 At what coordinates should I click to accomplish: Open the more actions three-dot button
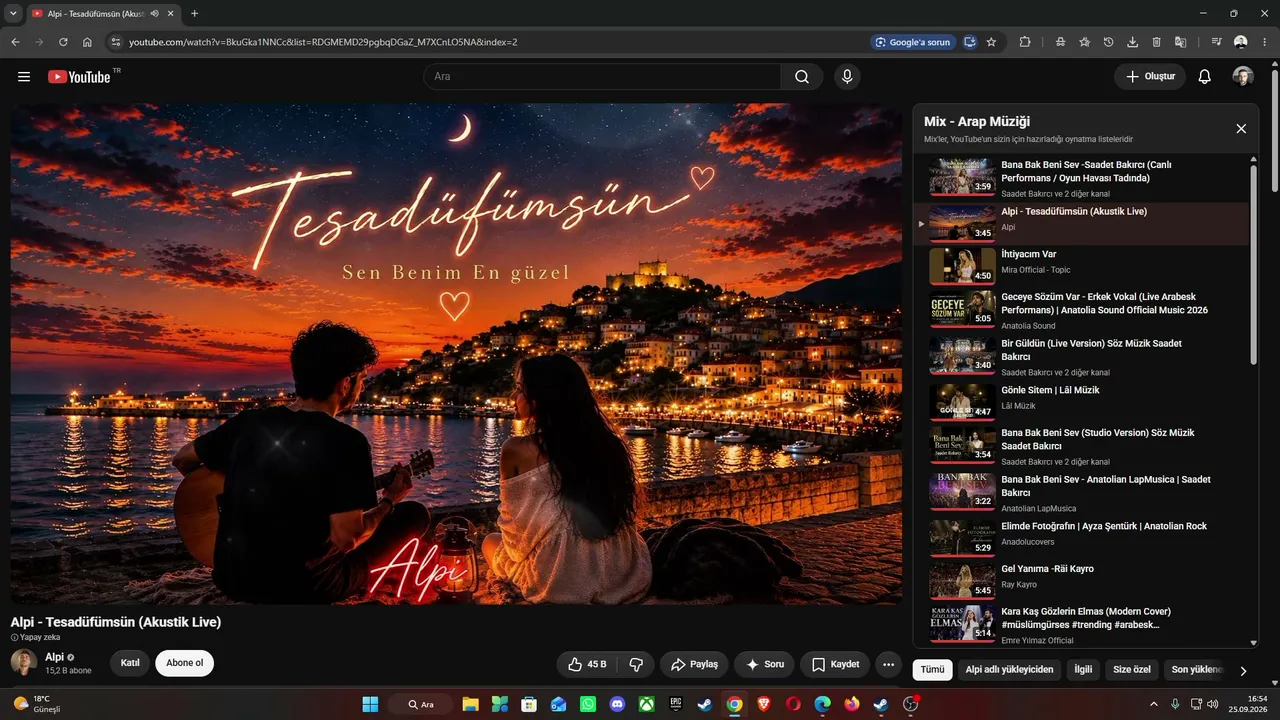(888, 664)
